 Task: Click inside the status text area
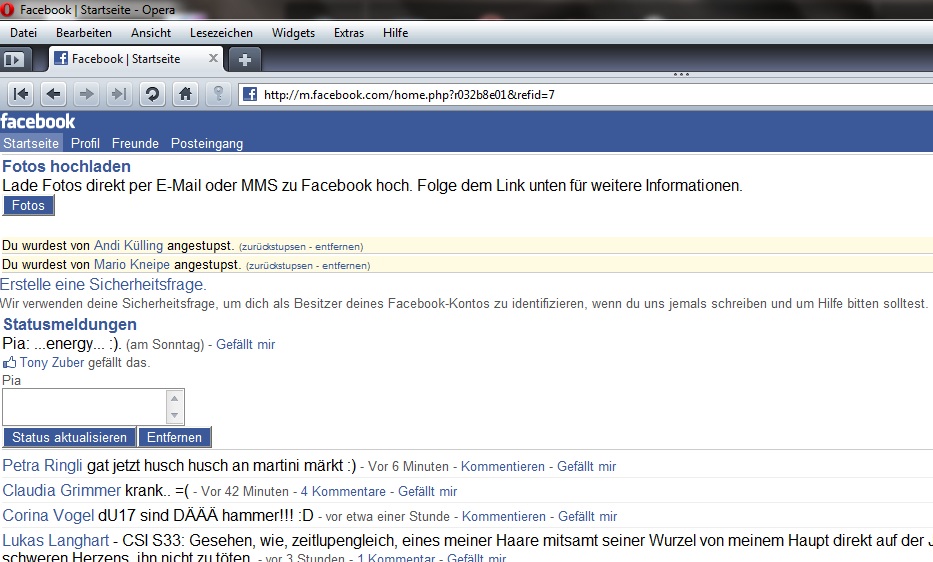point(84,407)
